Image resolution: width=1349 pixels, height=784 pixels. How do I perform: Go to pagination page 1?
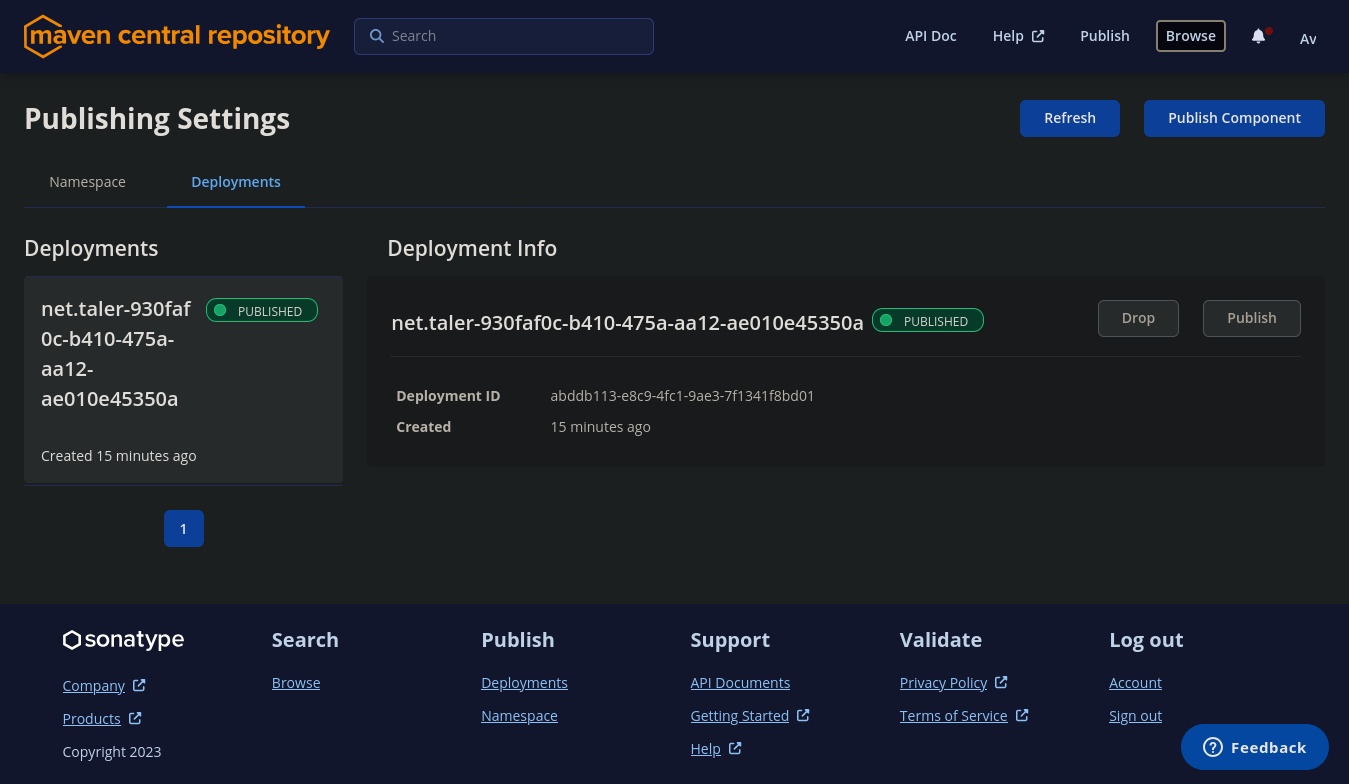pos(184,529)
